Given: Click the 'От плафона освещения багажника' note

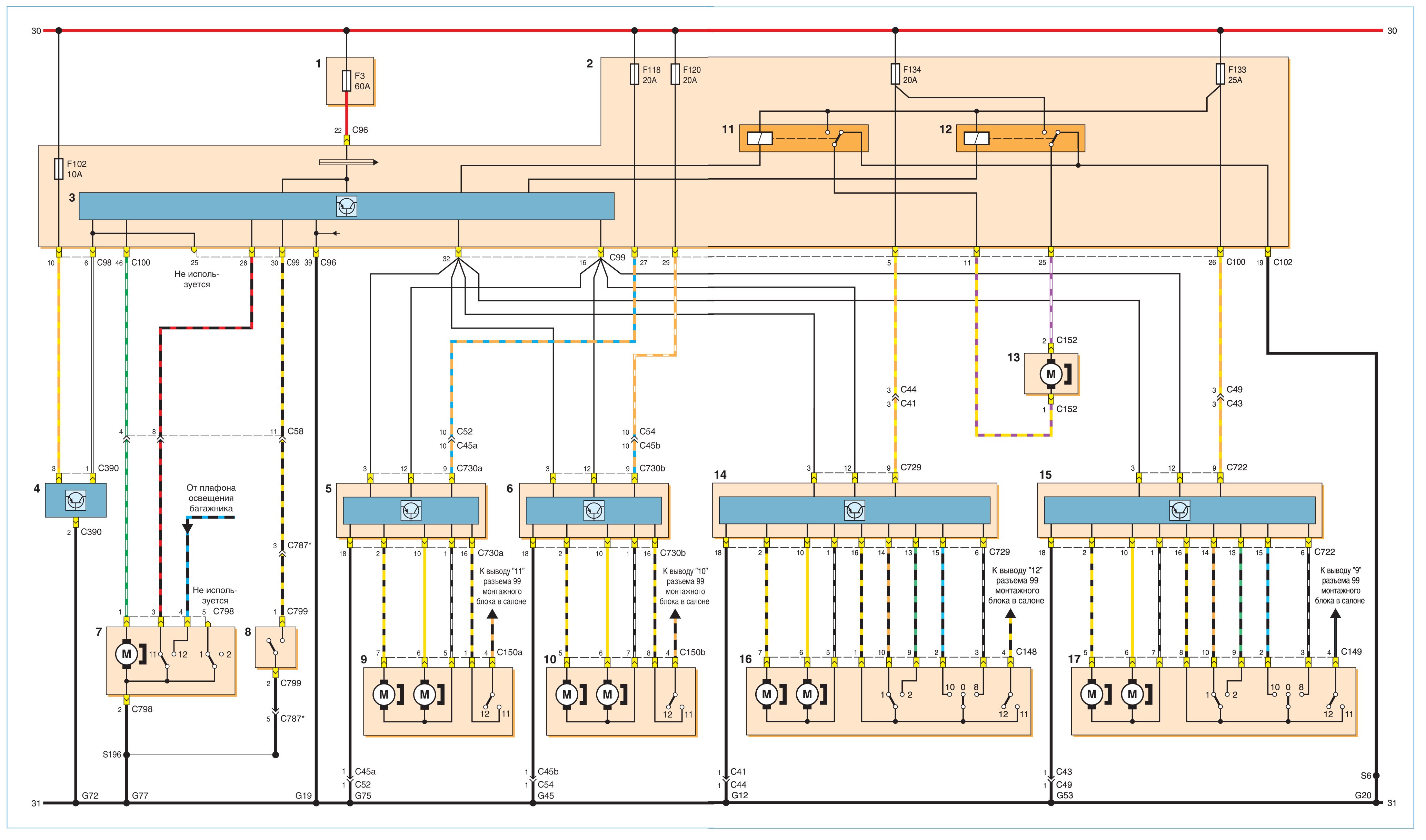Looking at the screenshot, I should [211, 498].
